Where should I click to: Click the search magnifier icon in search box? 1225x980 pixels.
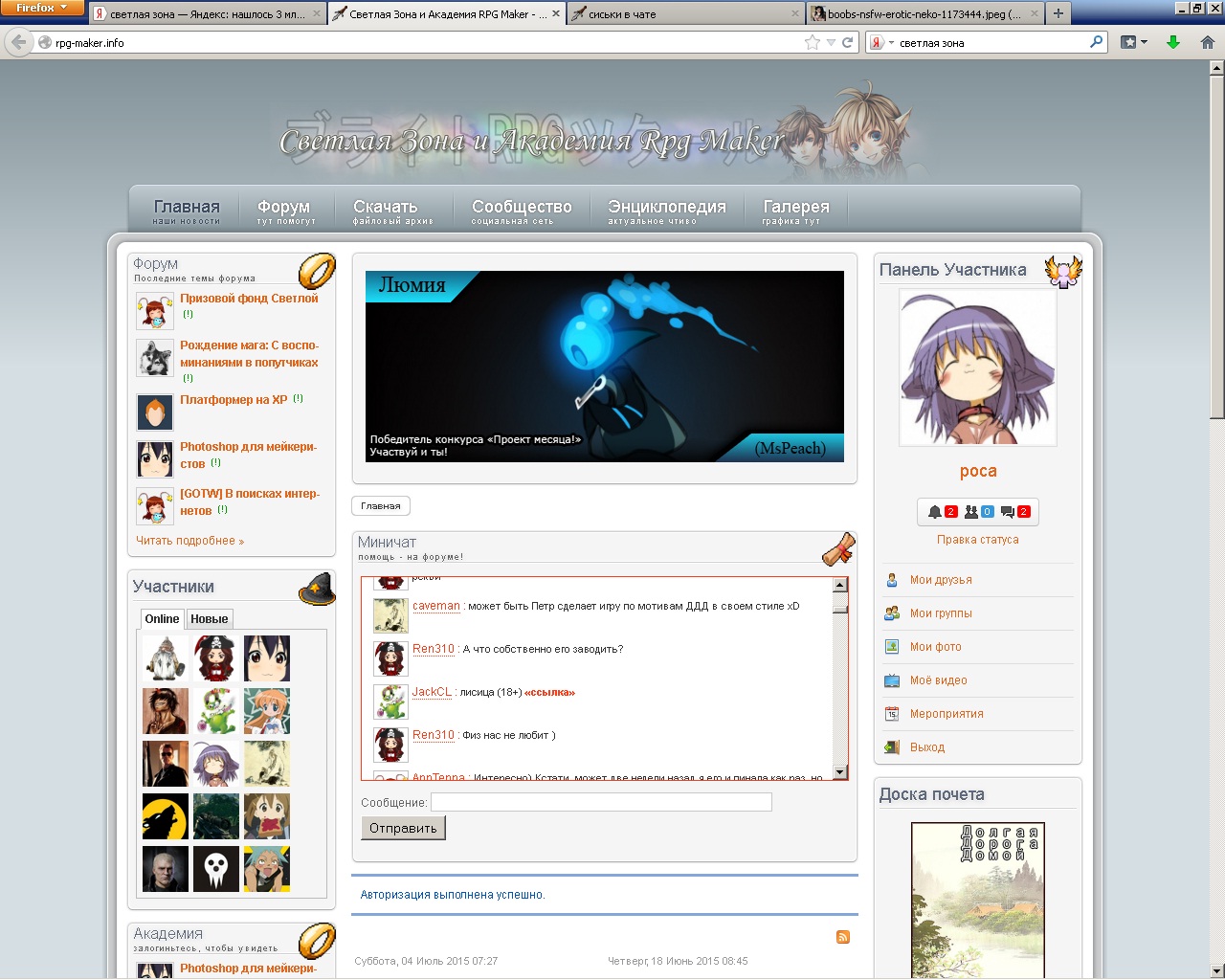[x=1097, y=42]
